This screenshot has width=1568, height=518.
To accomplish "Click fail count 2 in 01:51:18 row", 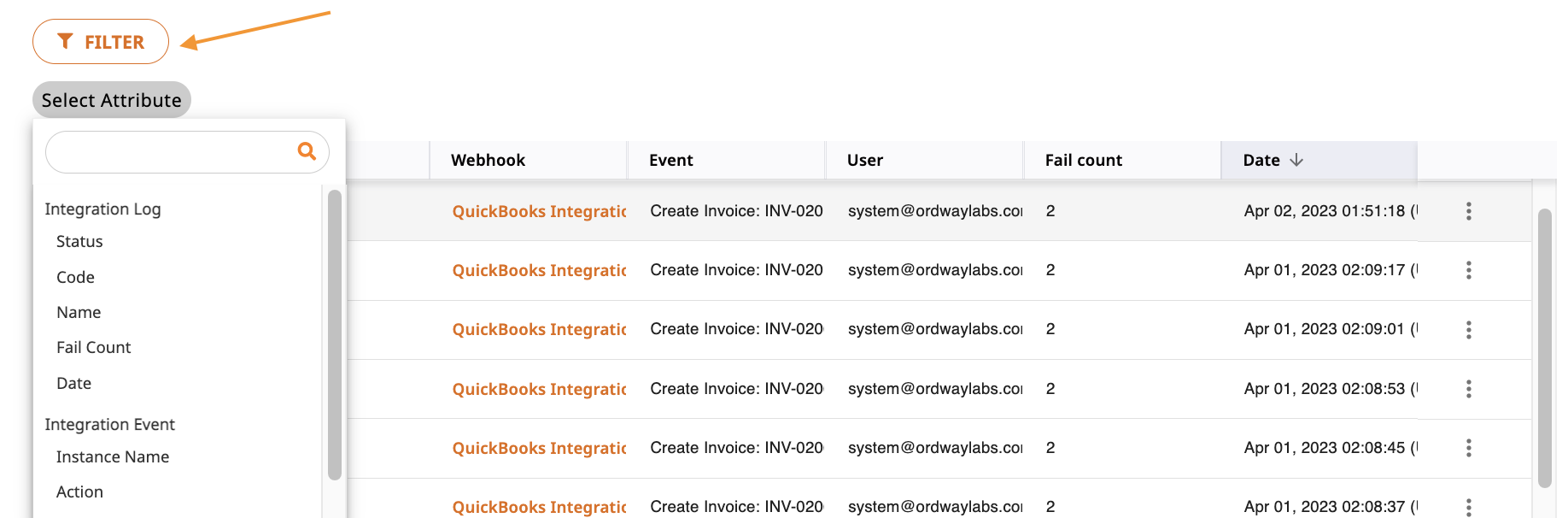I will pyautogui.click(x=1050, y=211).
